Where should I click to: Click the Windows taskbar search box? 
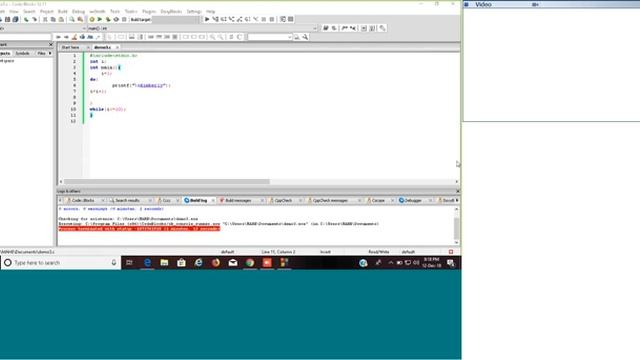61,262
